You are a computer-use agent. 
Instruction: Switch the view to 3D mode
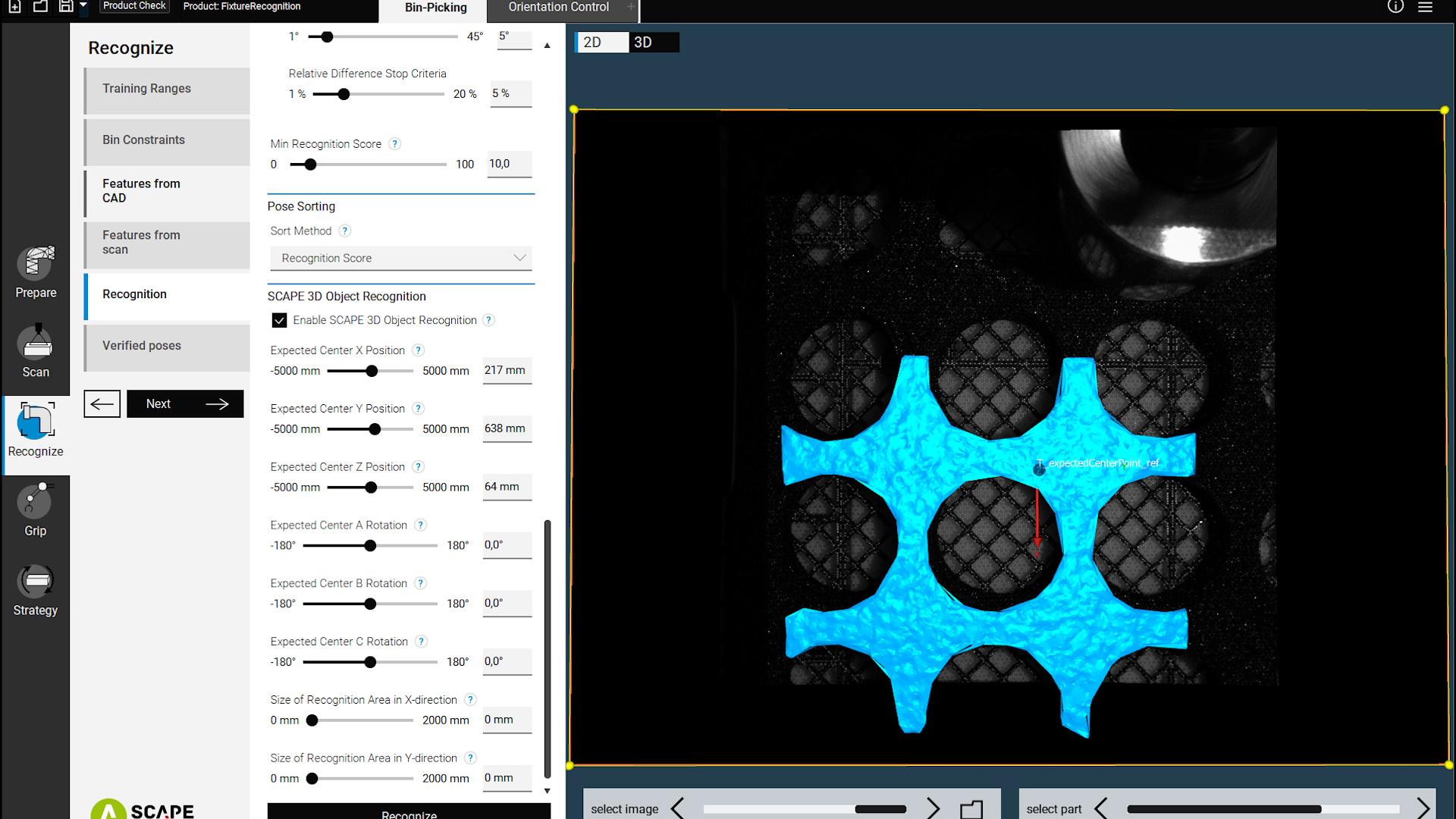[654, 42]
